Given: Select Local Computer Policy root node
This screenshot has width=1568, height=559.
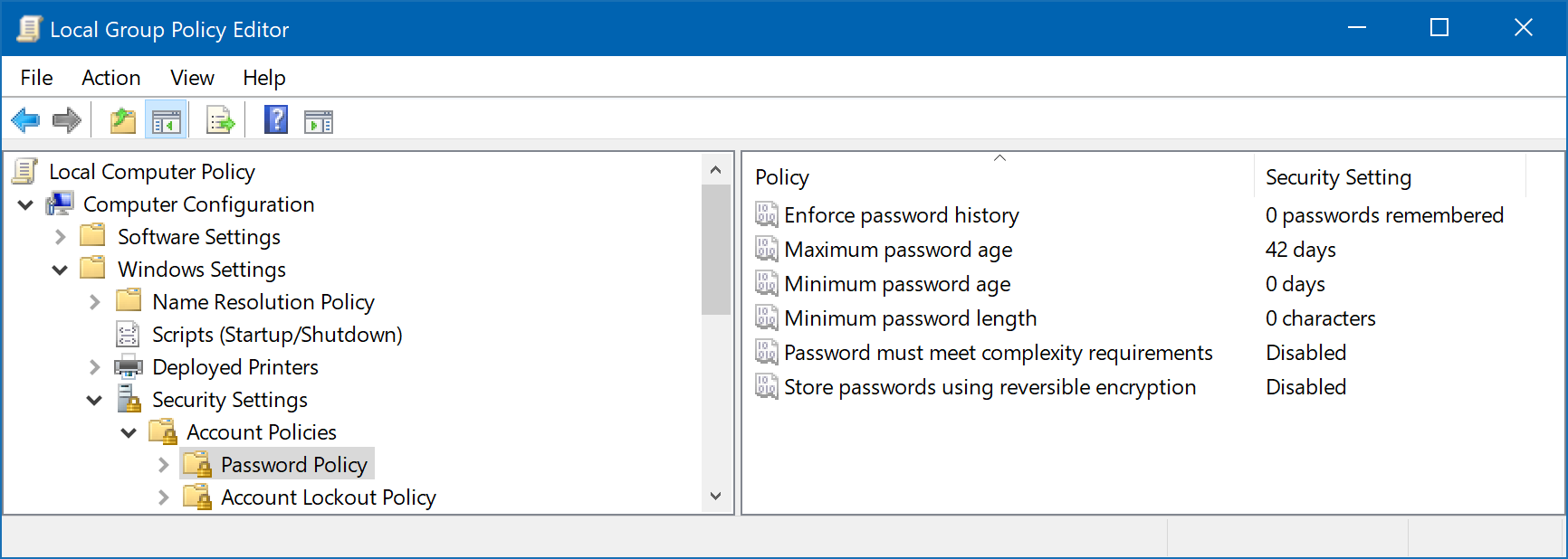Looking at the screenshot, I should [x=152, y=172].
